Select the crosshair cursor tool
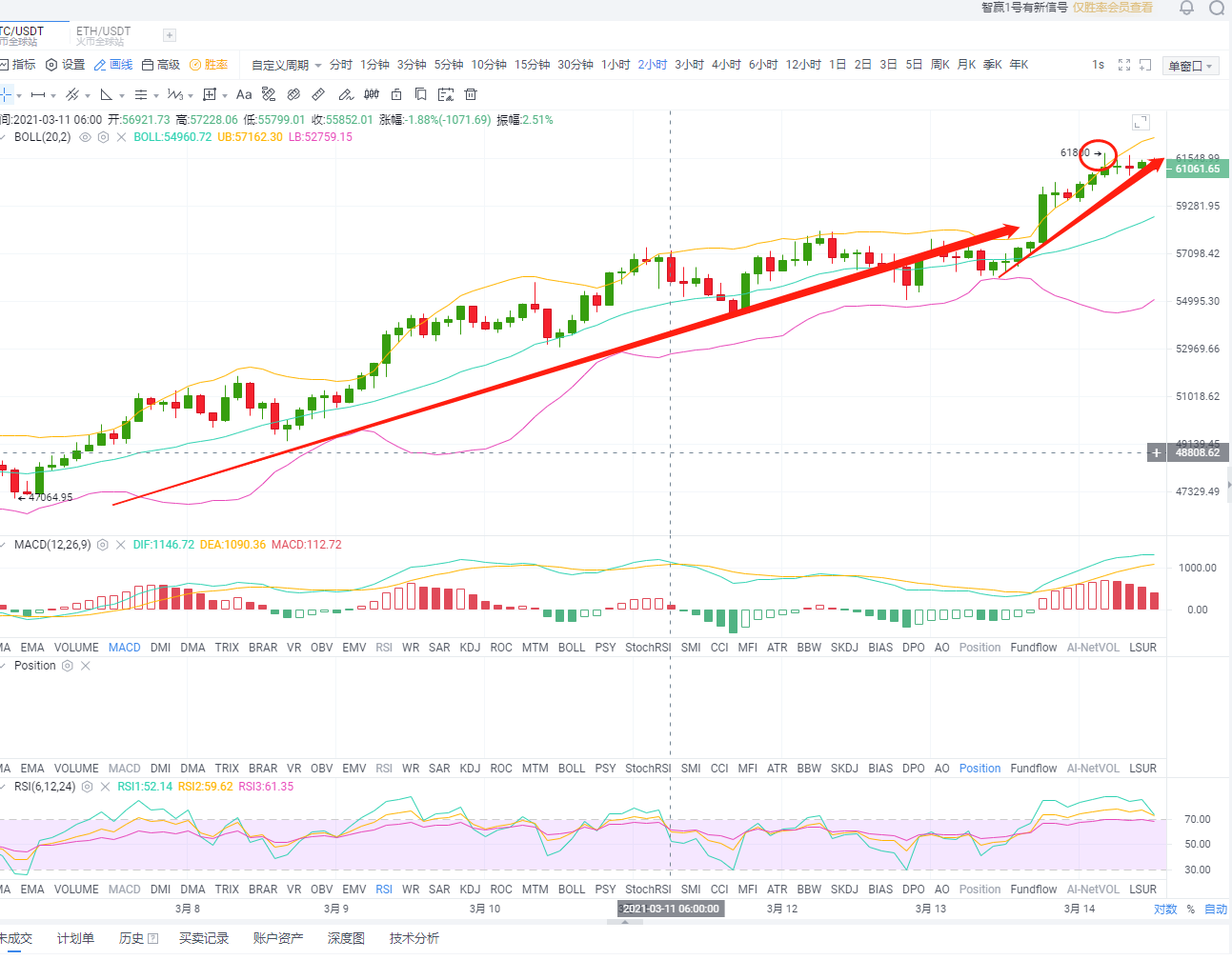 point(6,94)
